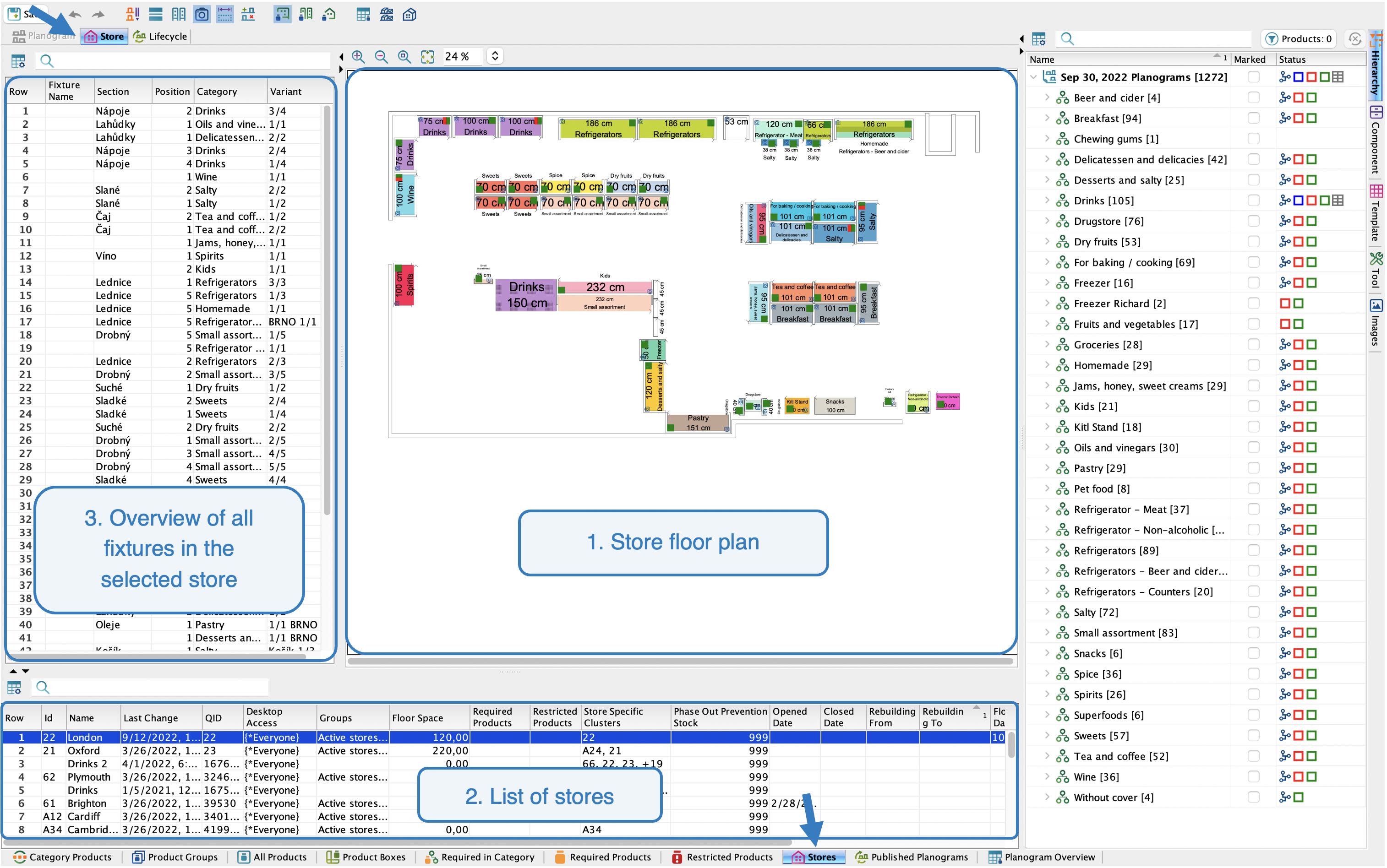Click the fixture with products icon

click(306, 14)
